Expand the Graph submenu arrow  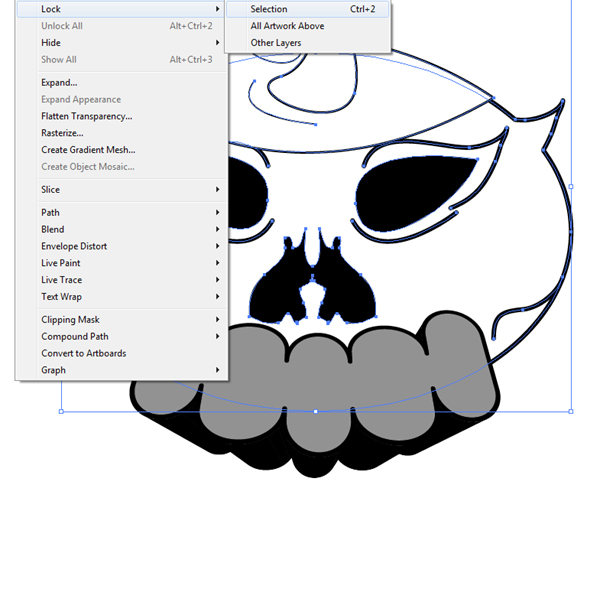(x=218, y=370)
